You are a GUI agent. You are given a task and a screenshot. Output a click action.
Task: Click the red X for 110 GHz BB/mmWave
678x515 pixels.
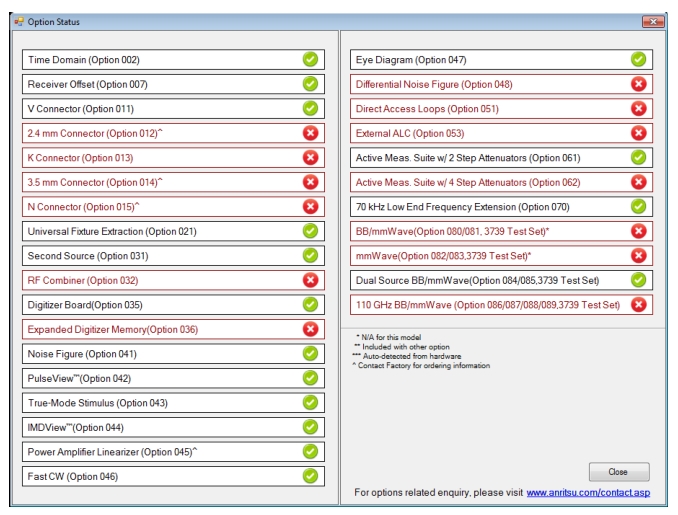click(638, 304)
